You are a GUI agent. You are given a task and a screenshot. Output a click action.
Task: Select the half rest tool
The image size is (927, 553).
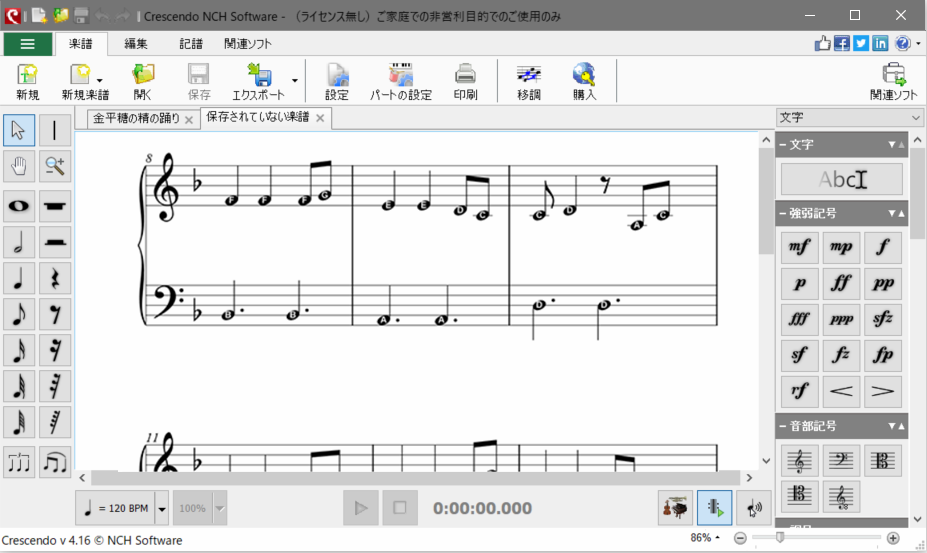(55, 242)
